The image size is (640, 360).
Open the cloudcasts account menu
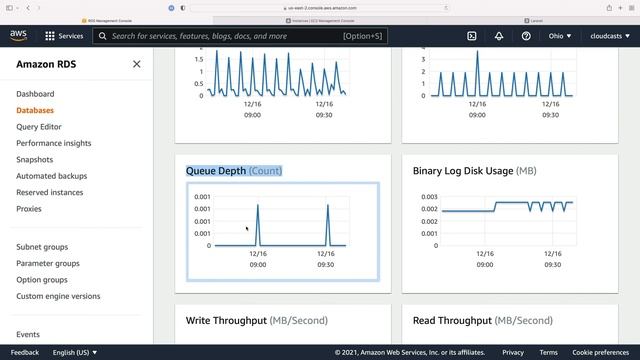610,36
